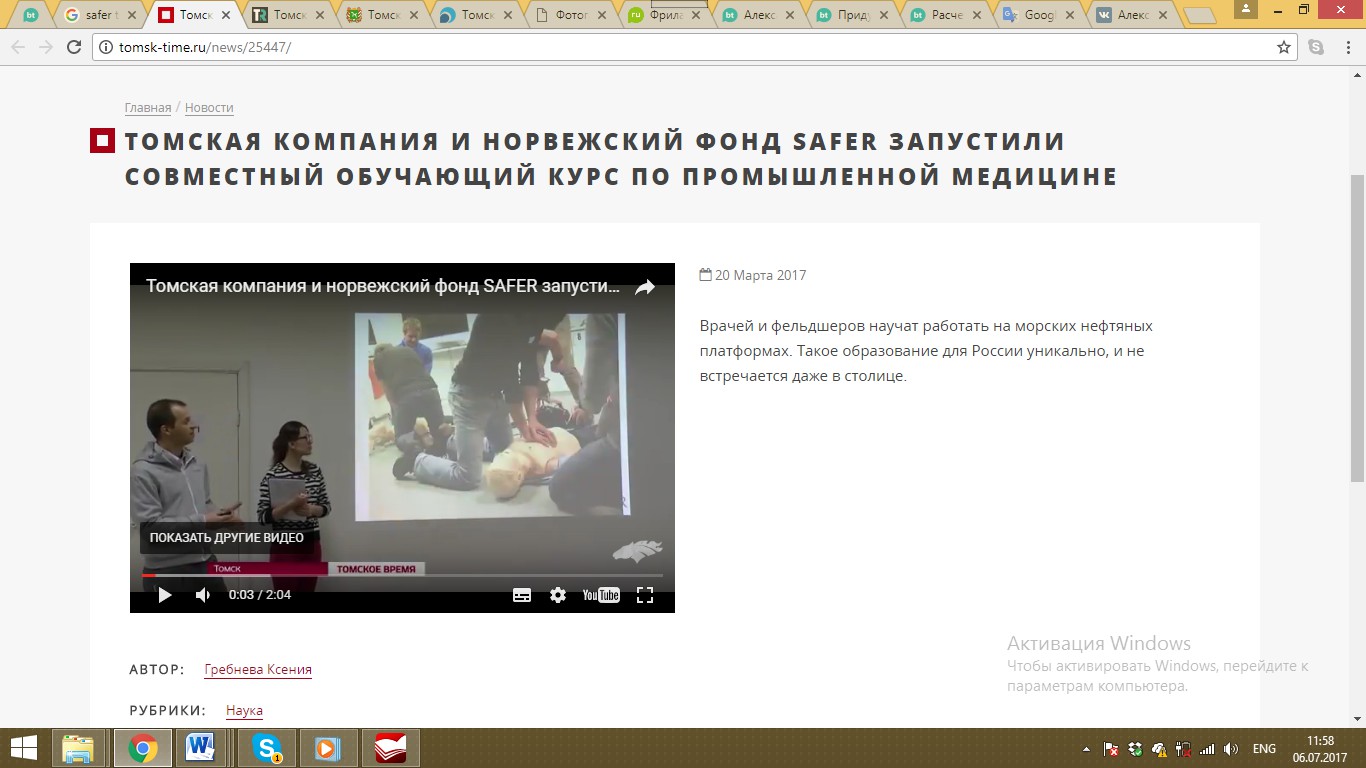Bookmark this page with the star icon
Screen dimensions: 1366x768
pyautogui.click(x=1284, y=47)
